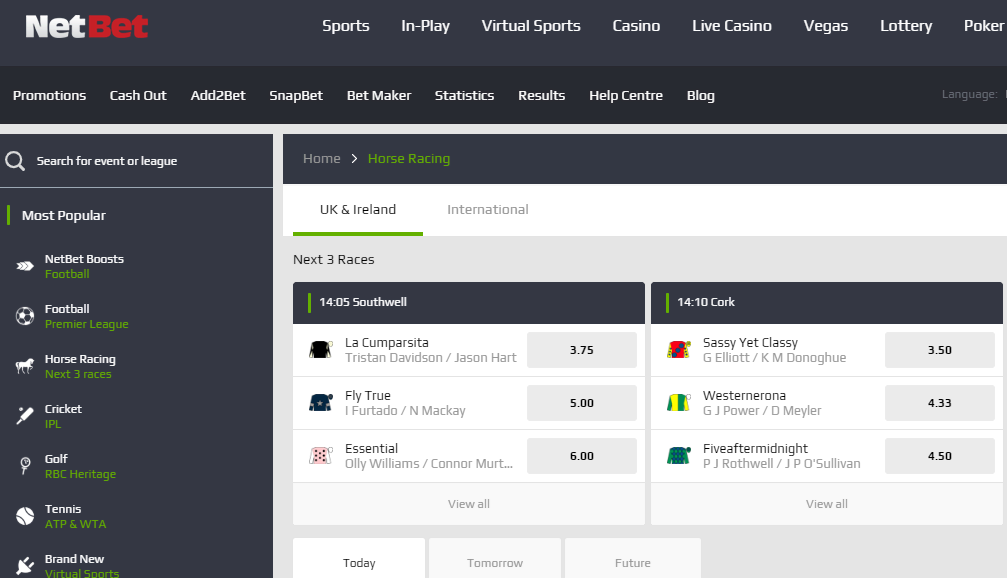Go to Home in the breadcrumb
Image resolution: width=1007 pixels, height=578 pixels.
click(322, 159)
